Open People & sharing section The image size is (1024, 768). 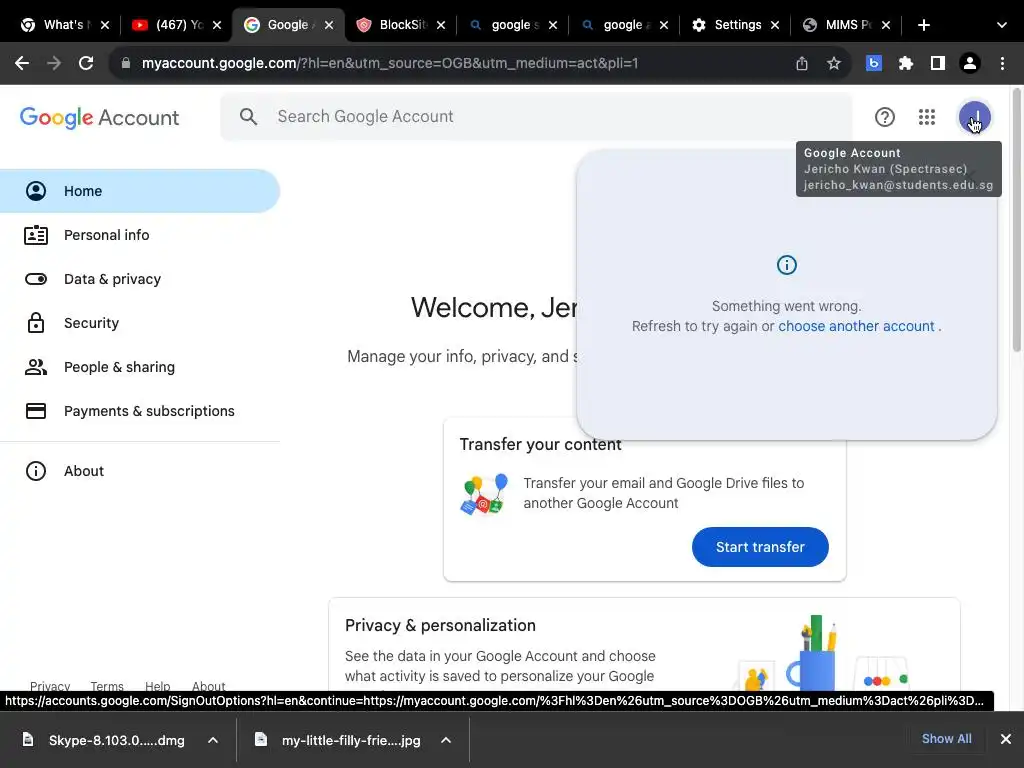pyautogui.click(x=140, y=367)
